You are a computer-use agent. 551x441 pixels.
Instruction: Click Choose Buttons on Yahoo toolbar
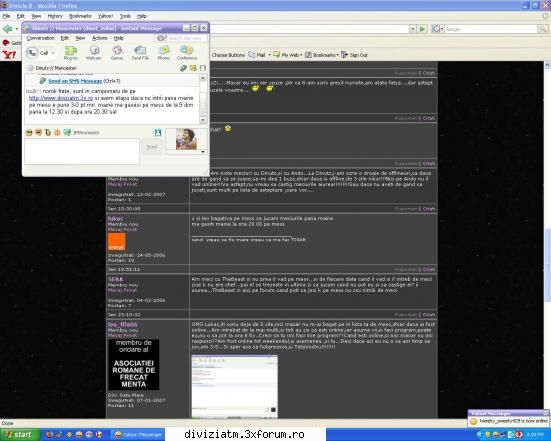[228, 55]
